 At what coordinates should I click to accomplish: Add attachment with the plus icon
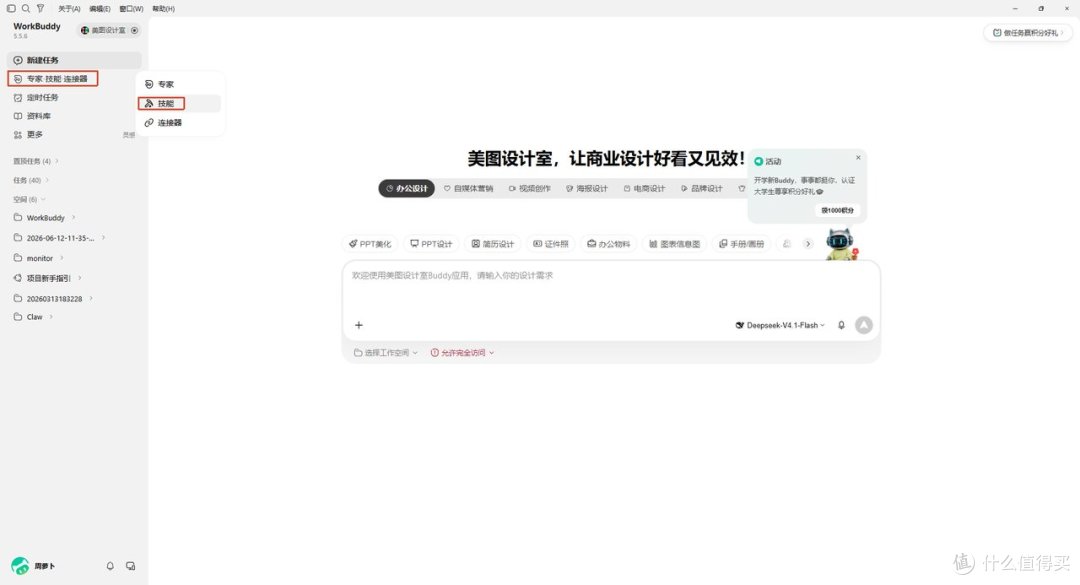coord(359,325)
